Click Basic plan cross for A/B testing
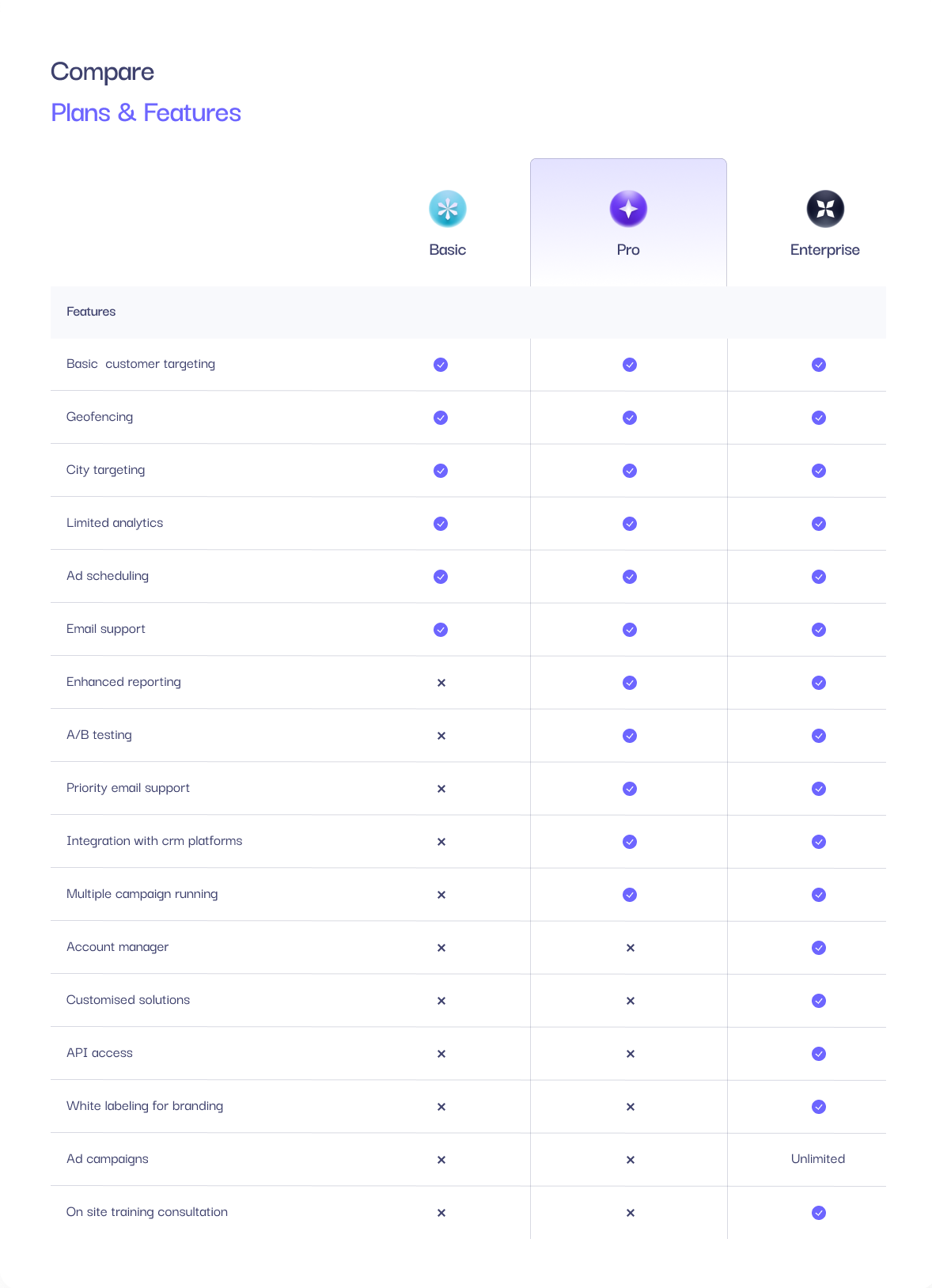932x1288 pixels. (x=441, y=736)
